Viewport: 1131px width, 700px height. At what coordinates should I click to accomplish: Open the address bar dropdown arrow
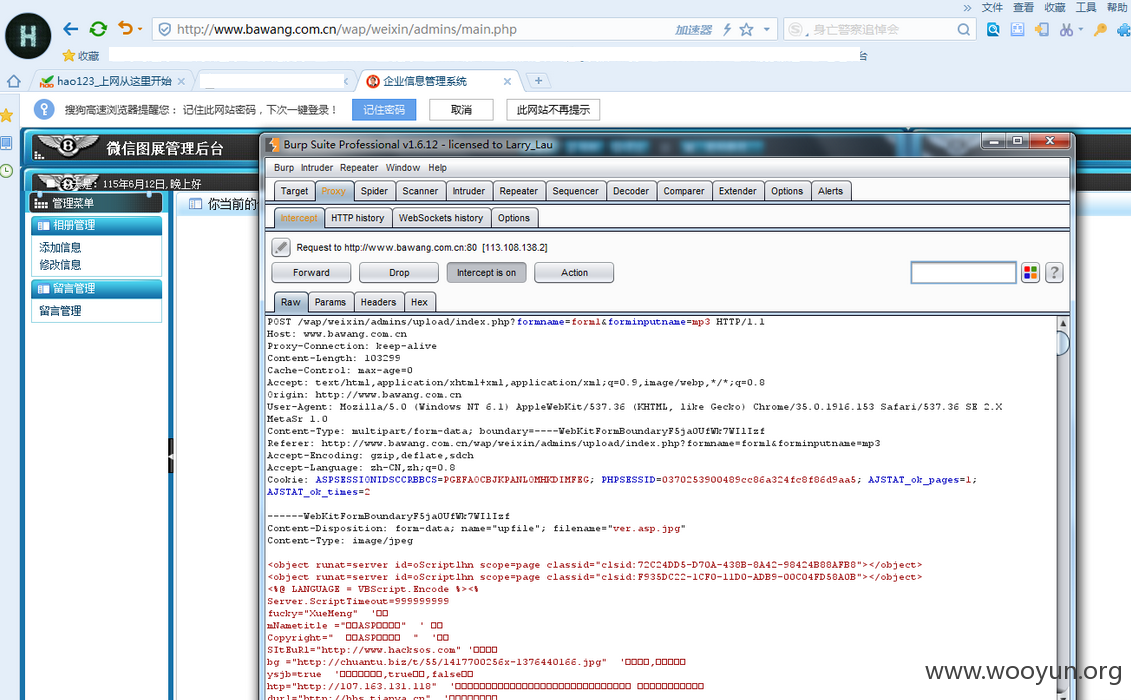(x=767, y=30)
